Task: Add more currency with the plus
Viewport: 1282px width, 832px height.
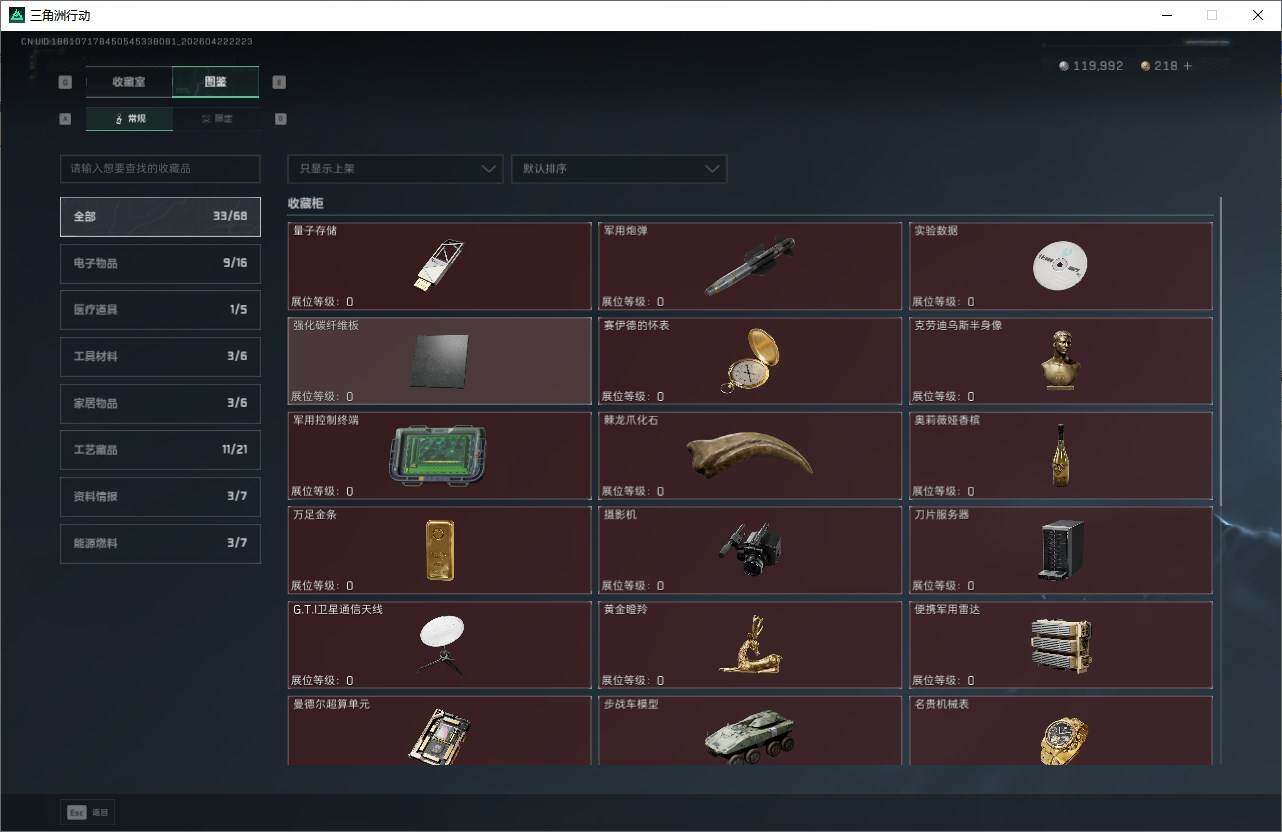Action: click(x=1188, y=66)
